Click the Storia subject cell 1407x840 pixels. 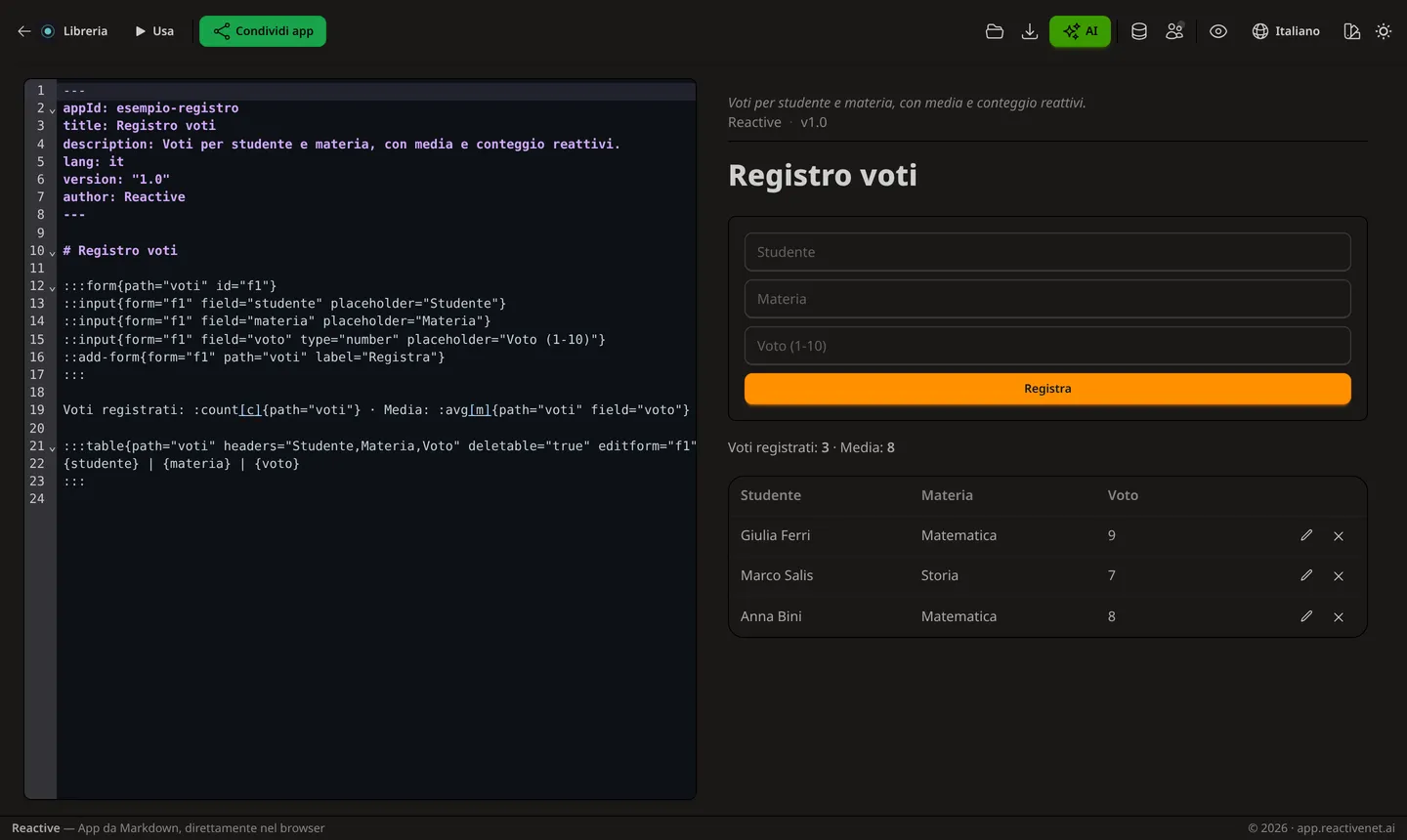coord(940,575)
